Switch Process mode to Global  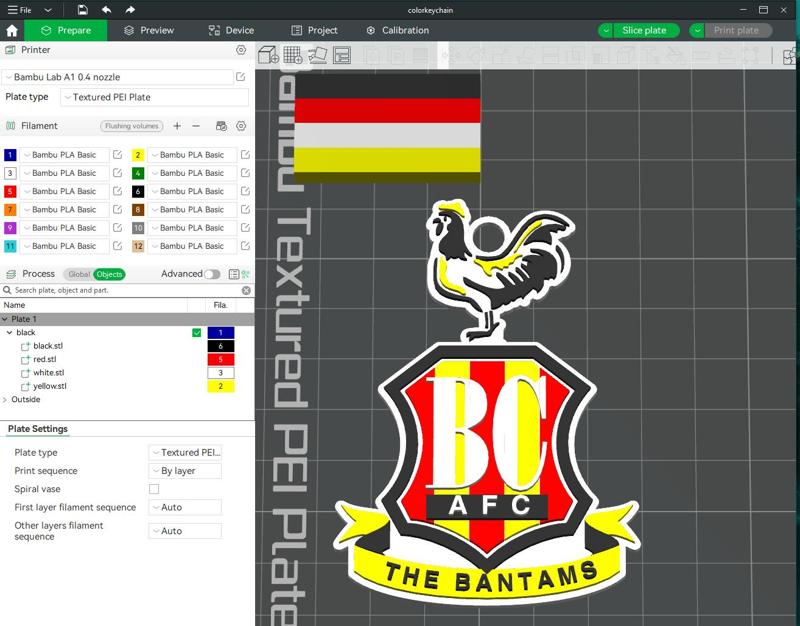[79, 274]
